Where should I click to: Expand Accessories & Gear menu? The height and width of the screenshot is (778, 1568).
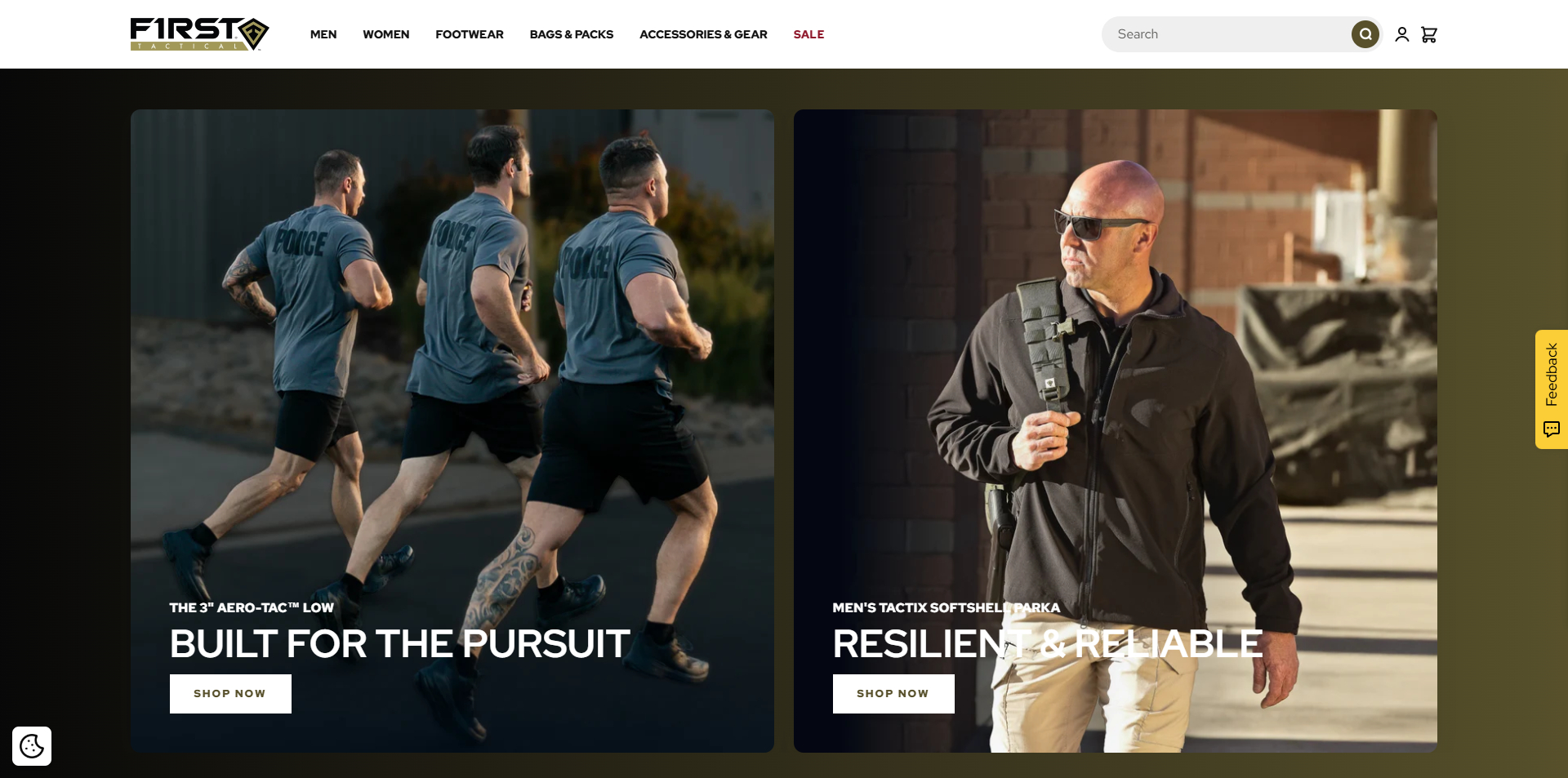point(703,34)
